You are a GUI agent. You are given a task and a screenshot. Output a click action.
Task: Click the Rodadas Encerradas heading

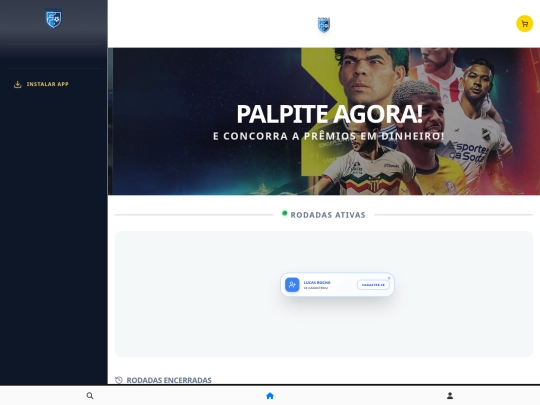tap(169, 380)
